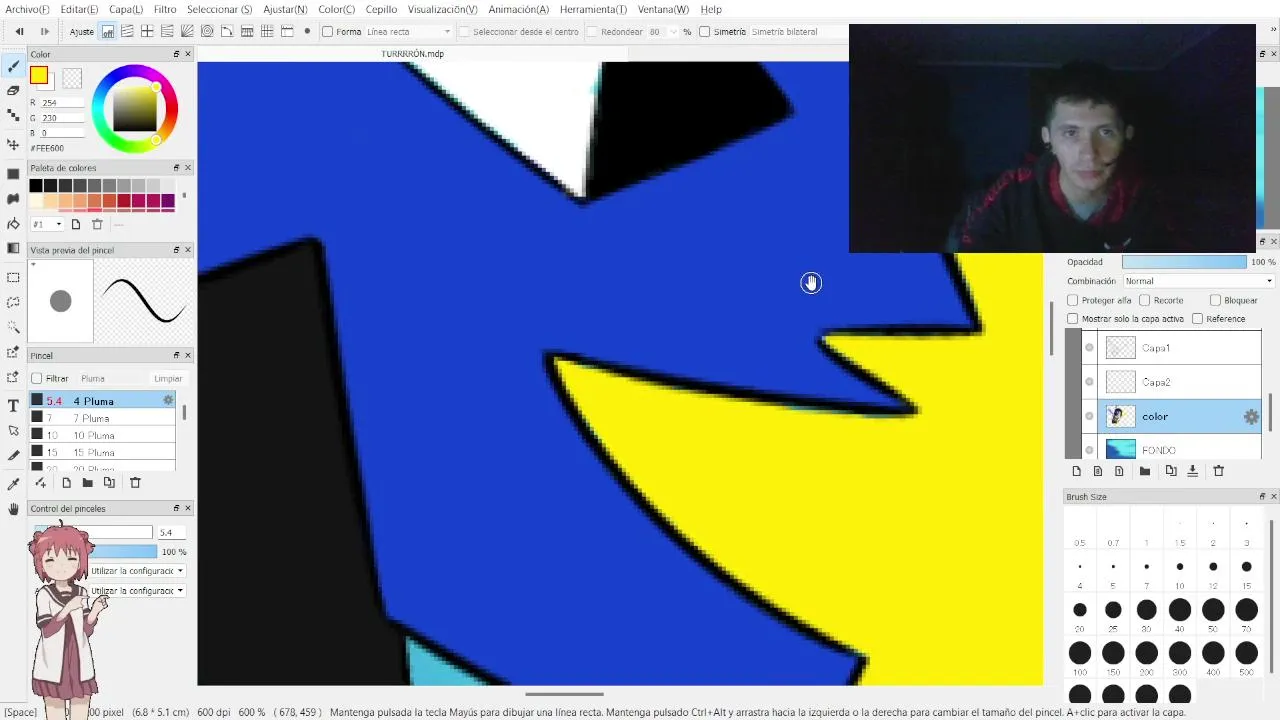Enable the Forma checkbox
Image resolution: width=1280 pixels, height=720 pixels.
tap(327, 32)
